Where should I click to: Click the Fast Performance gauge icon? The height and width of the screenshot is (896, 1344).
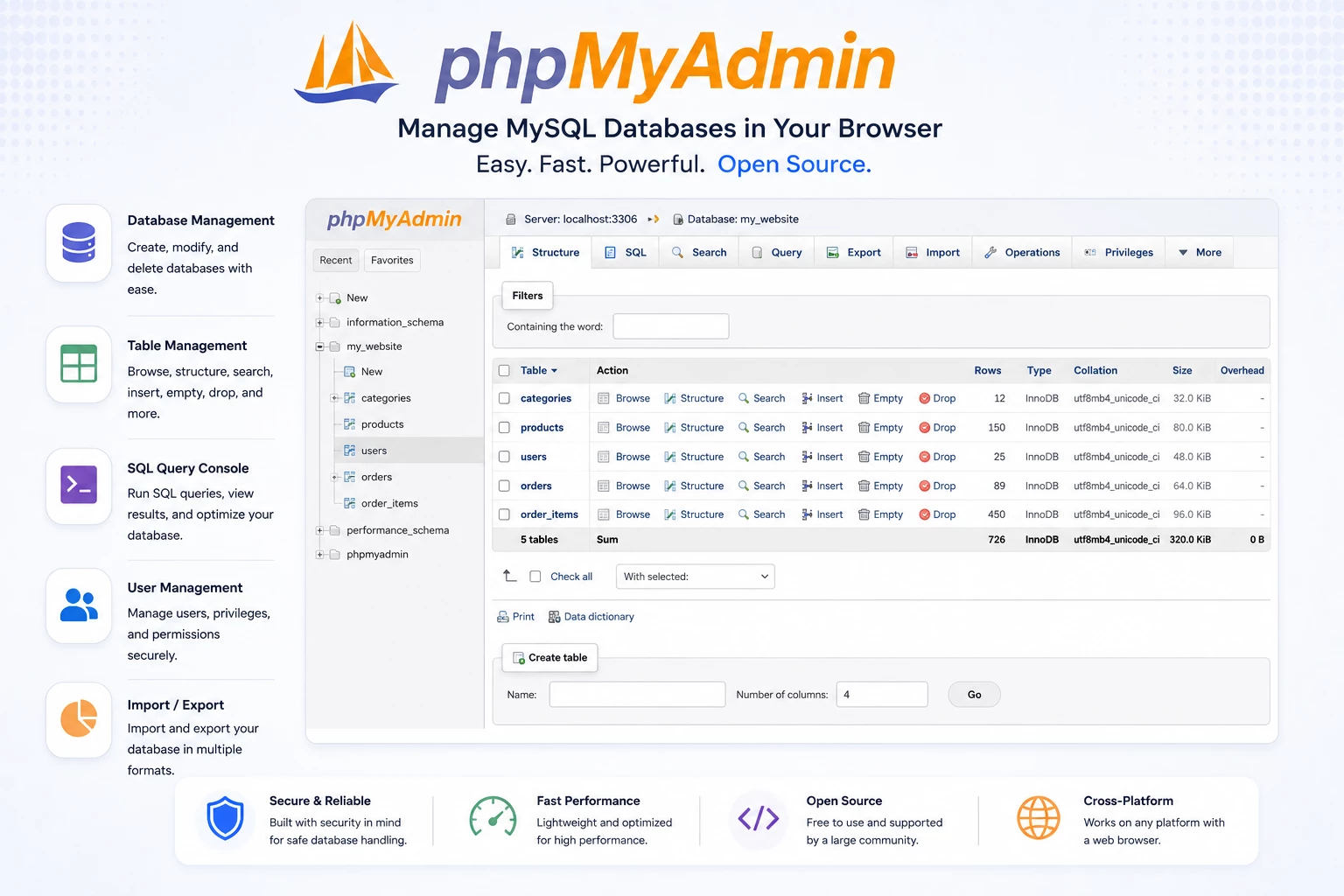493,818
